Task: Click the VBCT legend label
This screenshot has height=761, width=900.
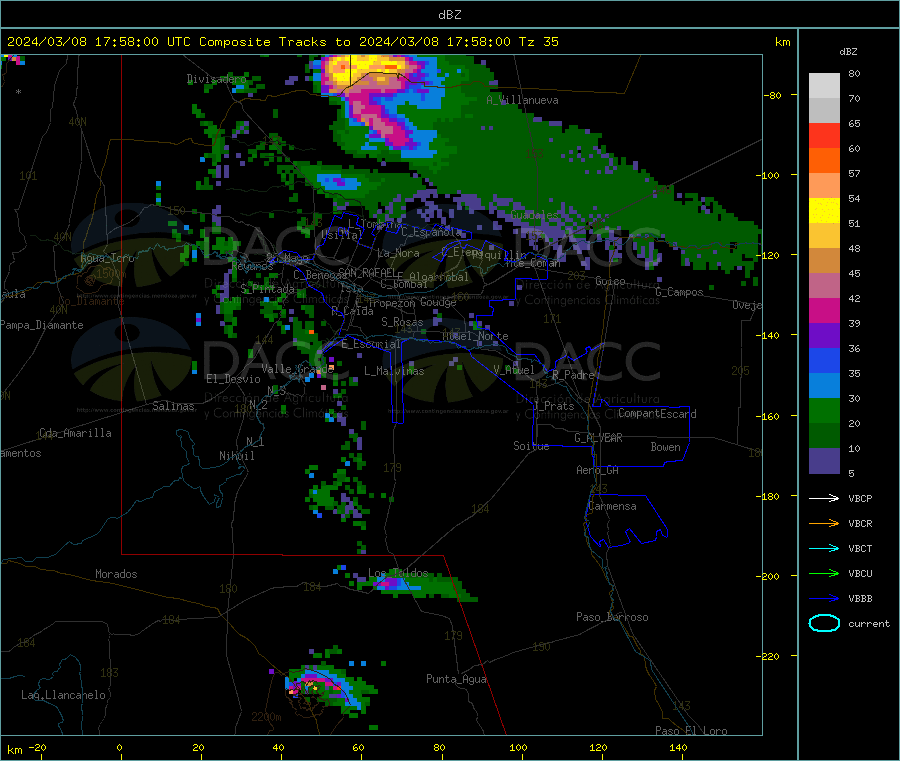Action: point(860,549)
